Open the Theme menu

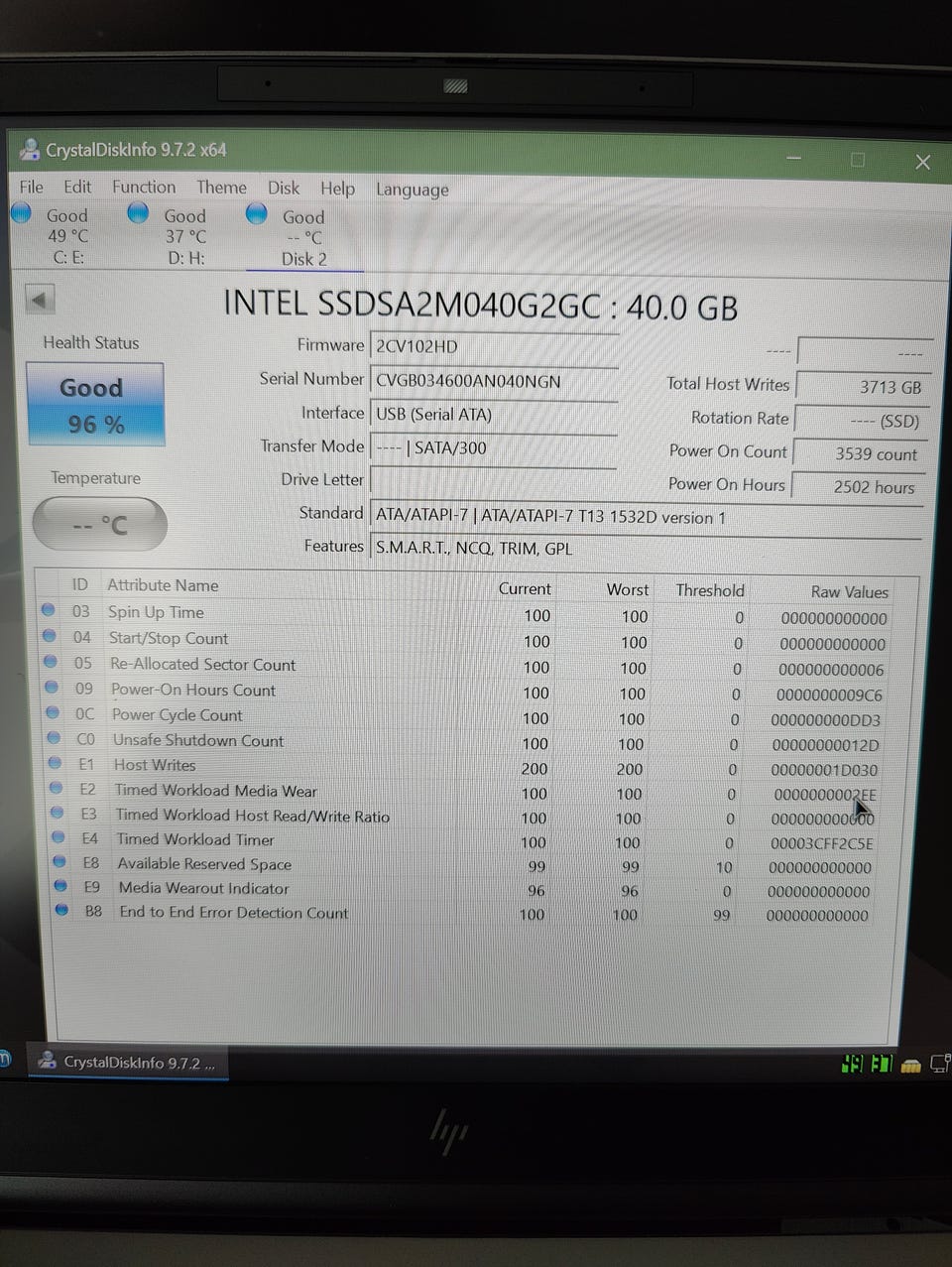221,187
